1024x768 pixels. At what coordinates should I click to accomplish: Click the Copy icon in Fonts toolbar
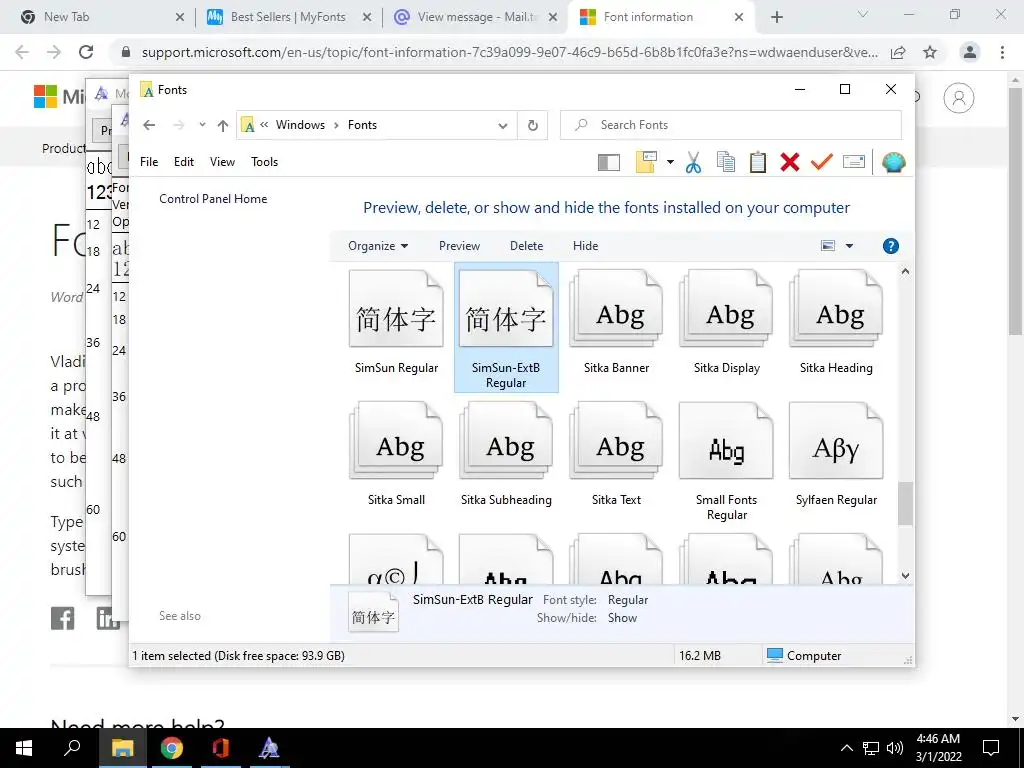coord(726,162)
